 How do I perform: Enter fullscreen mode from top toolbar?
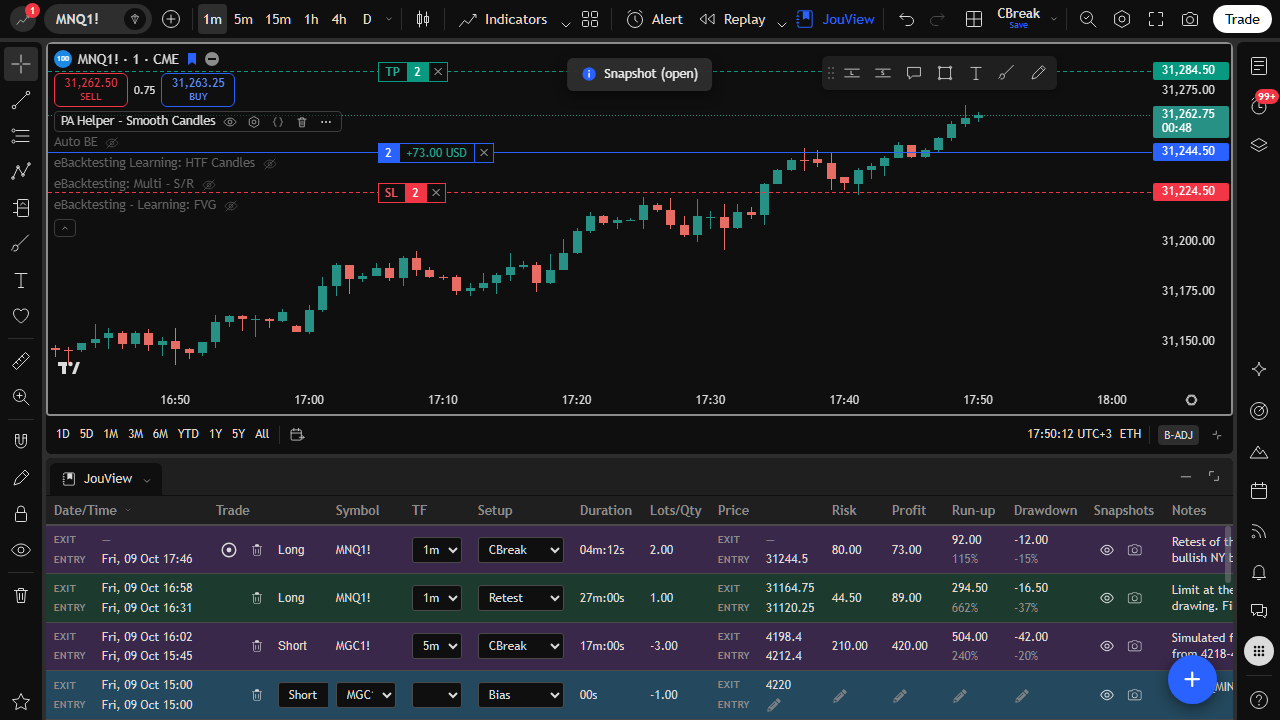pos(1156,19)
